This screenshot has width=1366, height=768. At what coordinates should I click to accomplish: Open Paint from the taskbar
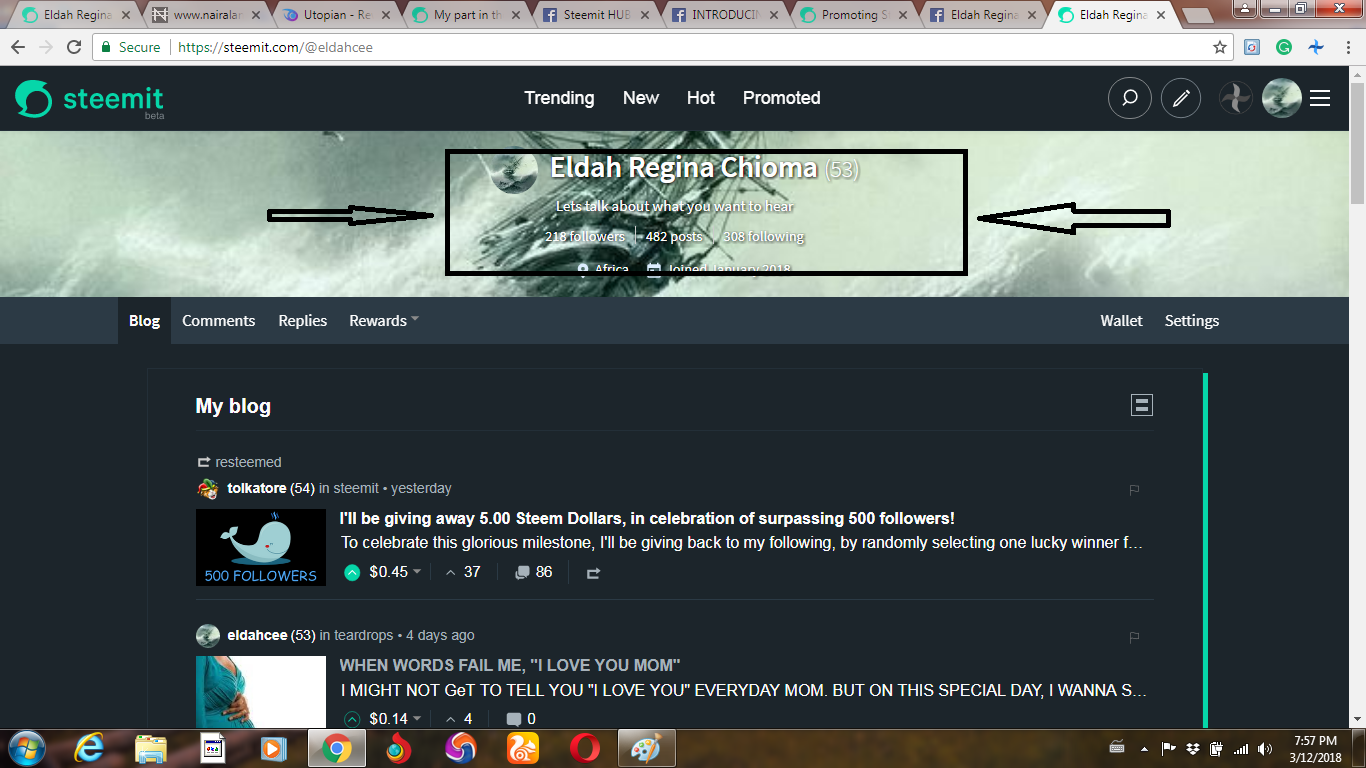pyautogui.click(x=647, y=748)
